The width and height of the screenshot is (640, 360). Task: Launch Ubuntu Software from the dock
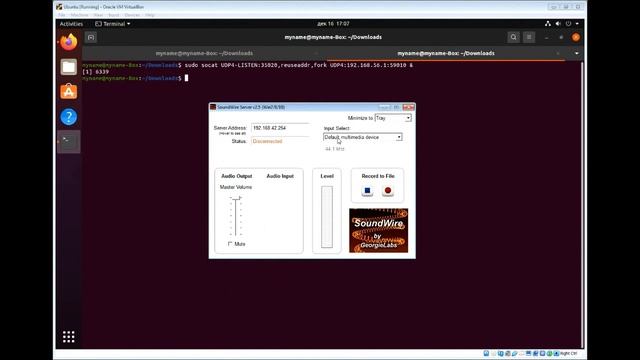[69, 92]
